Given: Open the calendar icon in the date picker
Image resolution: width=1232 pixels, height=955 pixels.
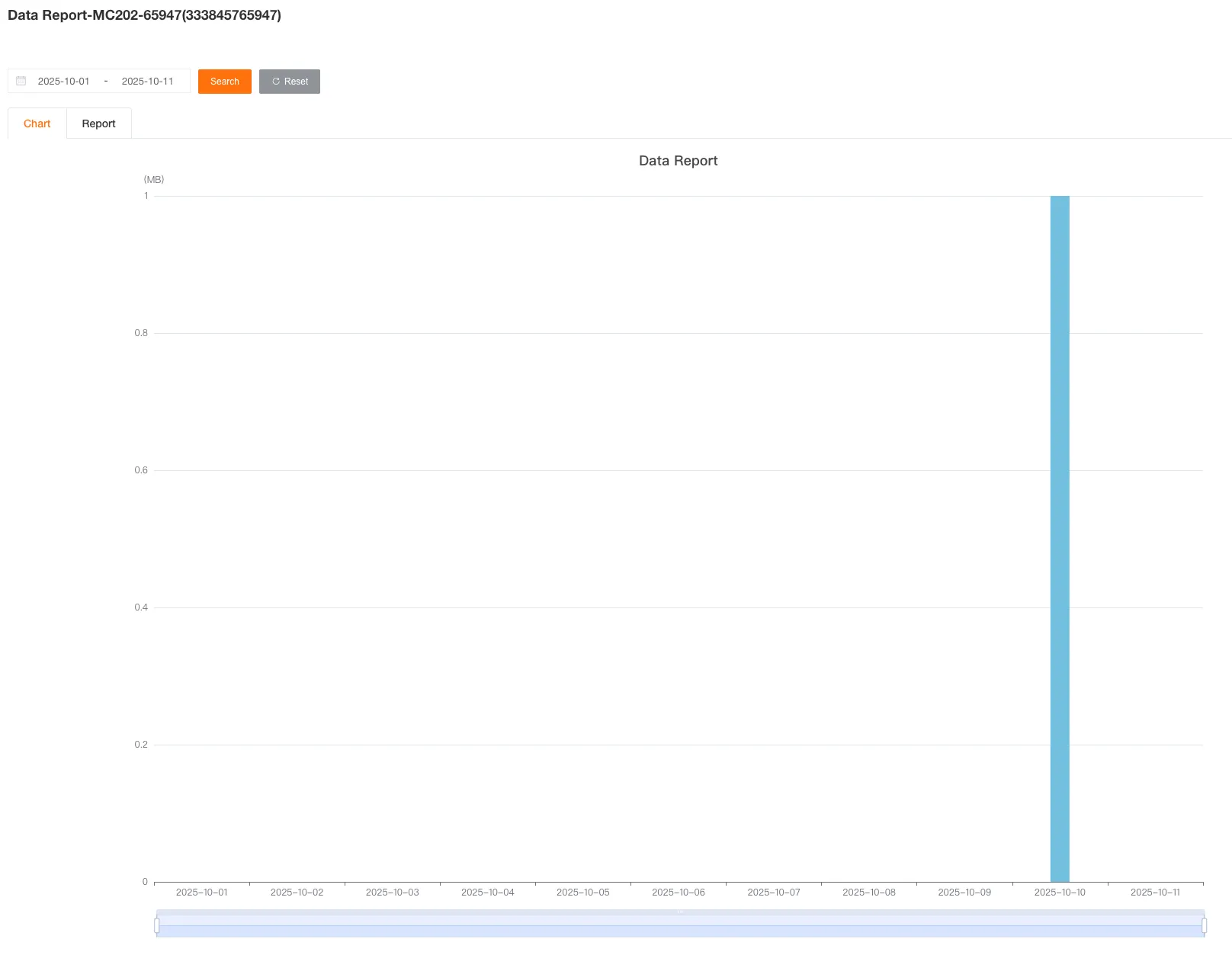Looking at the screenshot, I should (21, 80).
